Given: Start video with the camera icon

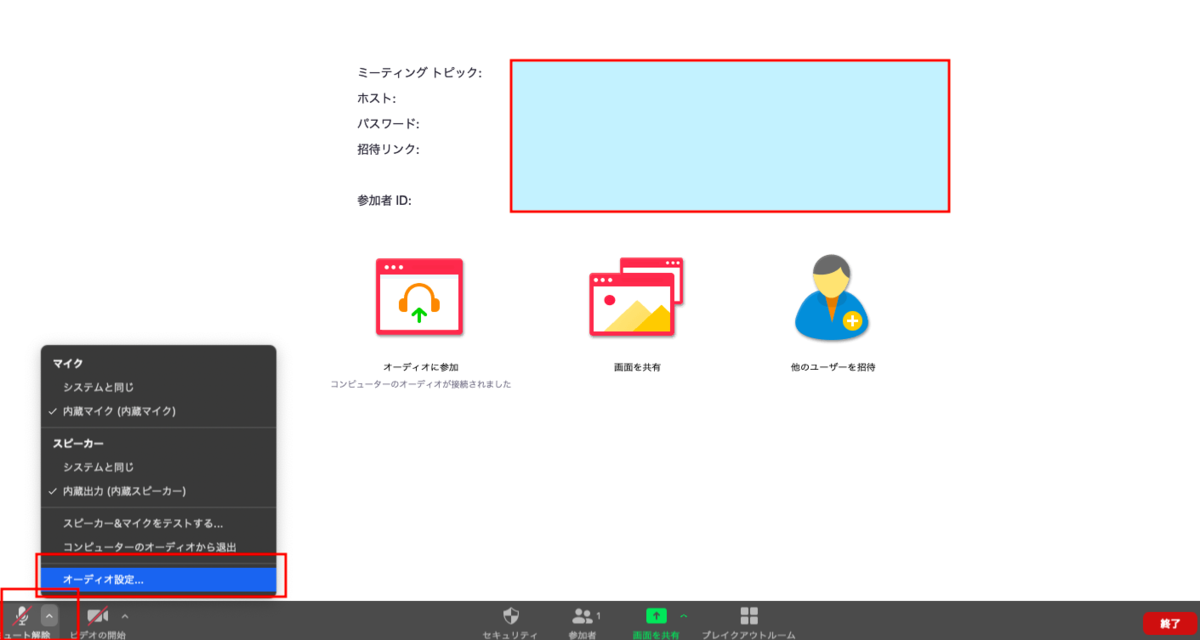Looking at the screenshot, I should pos(97,616).
